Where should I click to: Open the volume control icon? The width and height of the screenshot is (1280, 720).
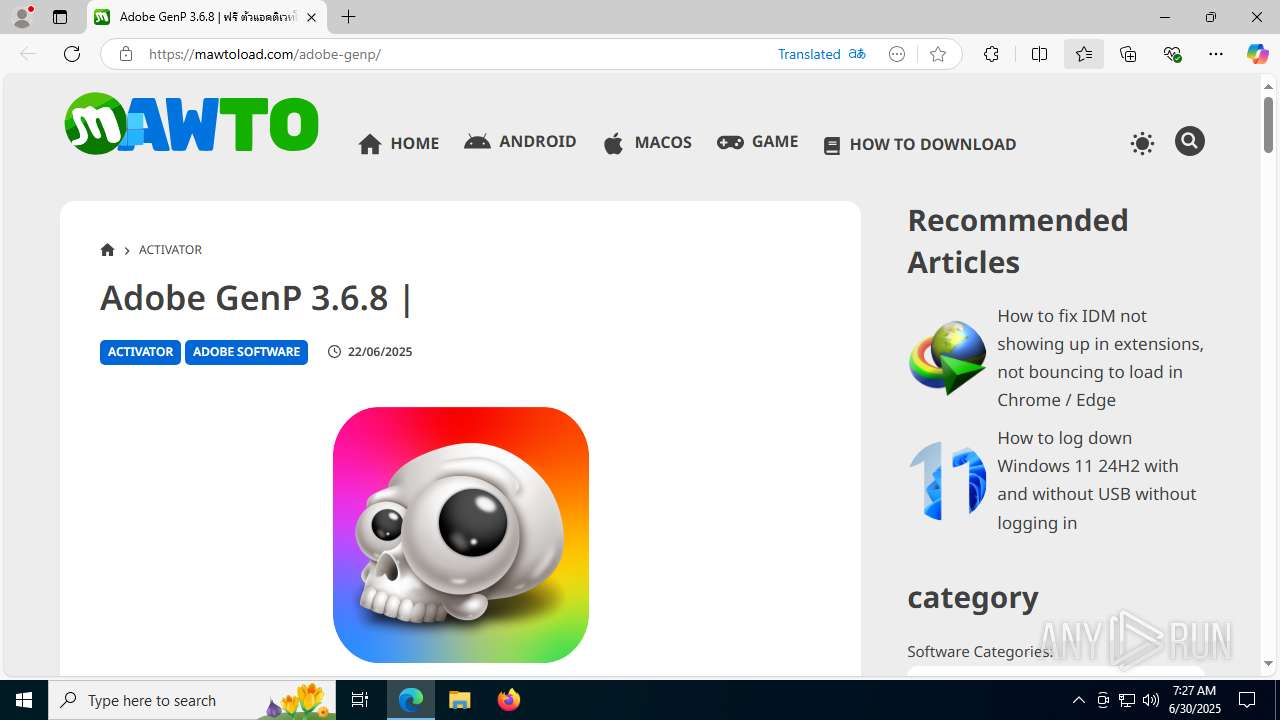tap(1151, 700)
